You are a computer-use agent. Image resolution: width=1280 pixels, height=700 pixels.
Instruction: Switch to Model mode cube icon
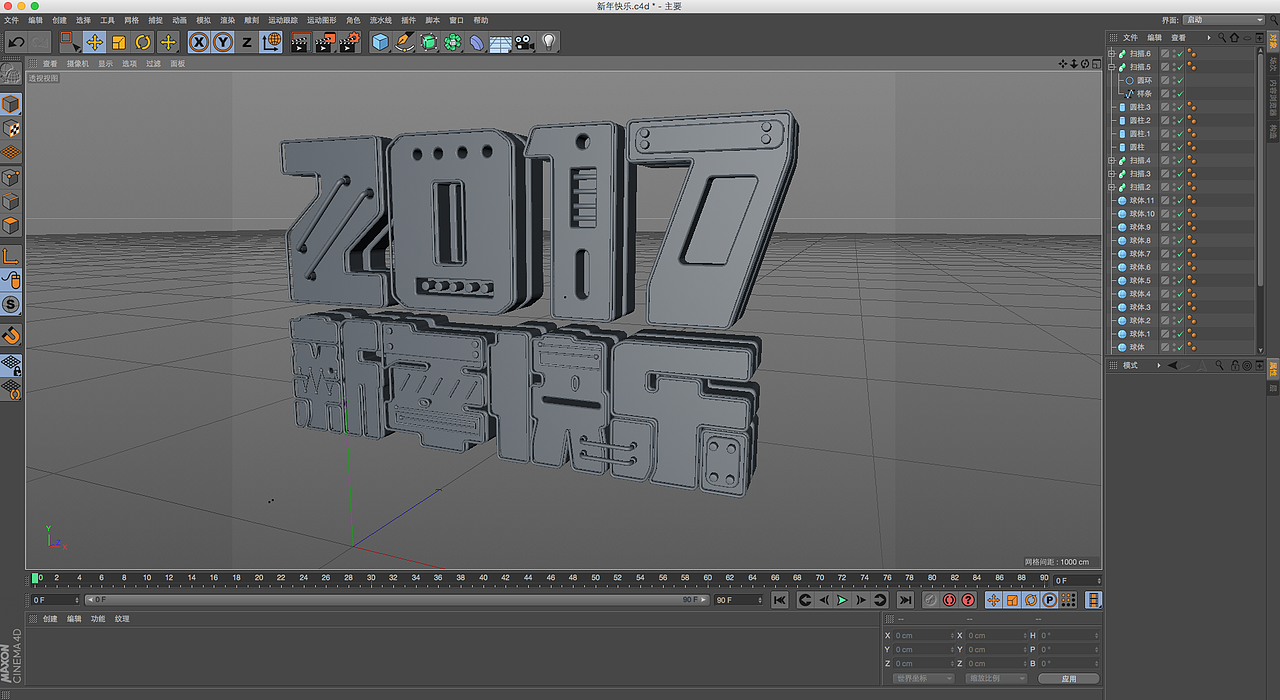(11, 104)
